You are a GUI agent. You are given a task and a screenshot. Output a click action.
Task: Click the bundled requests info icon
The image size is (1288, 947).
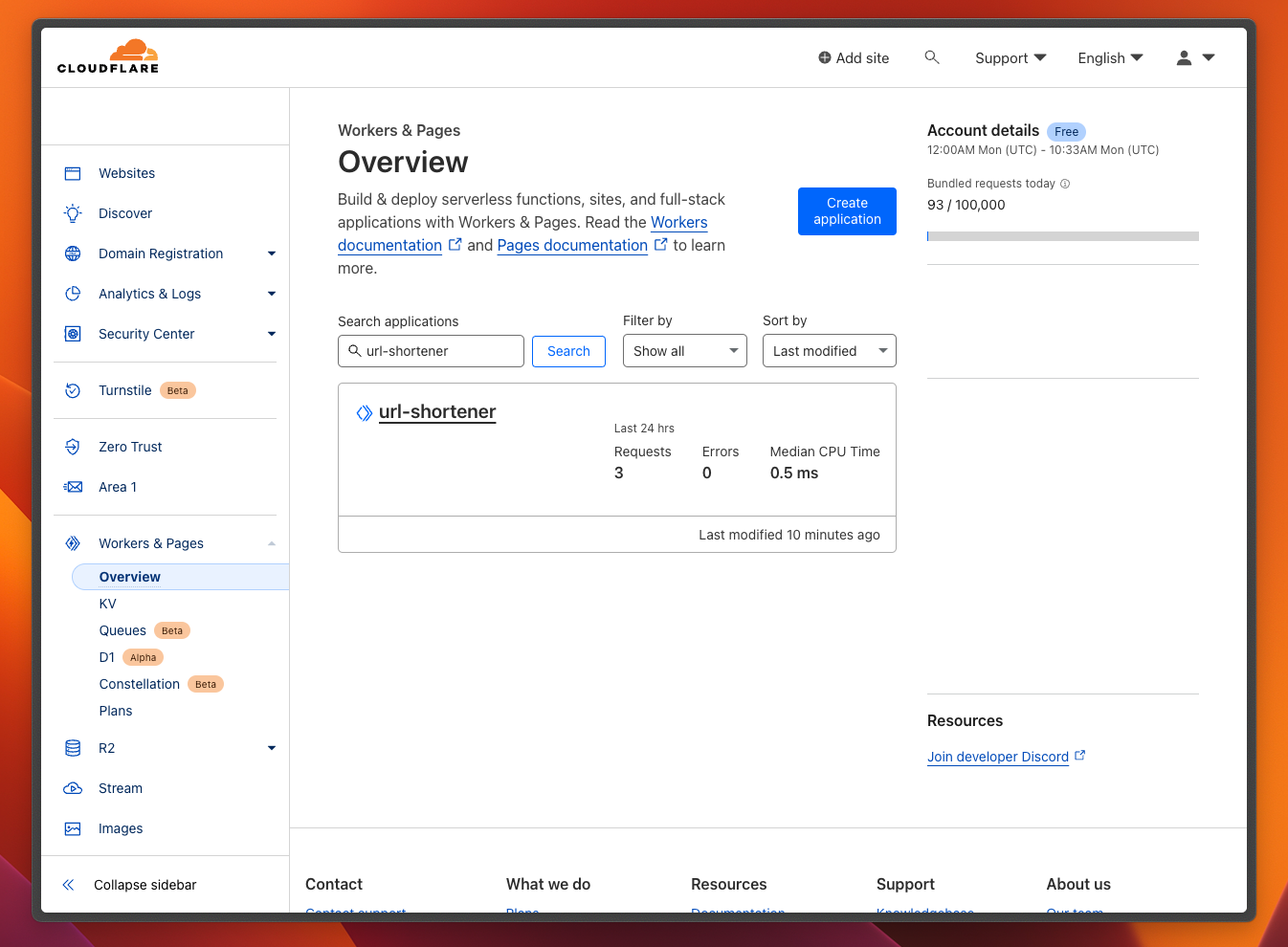click(1065, 184)
